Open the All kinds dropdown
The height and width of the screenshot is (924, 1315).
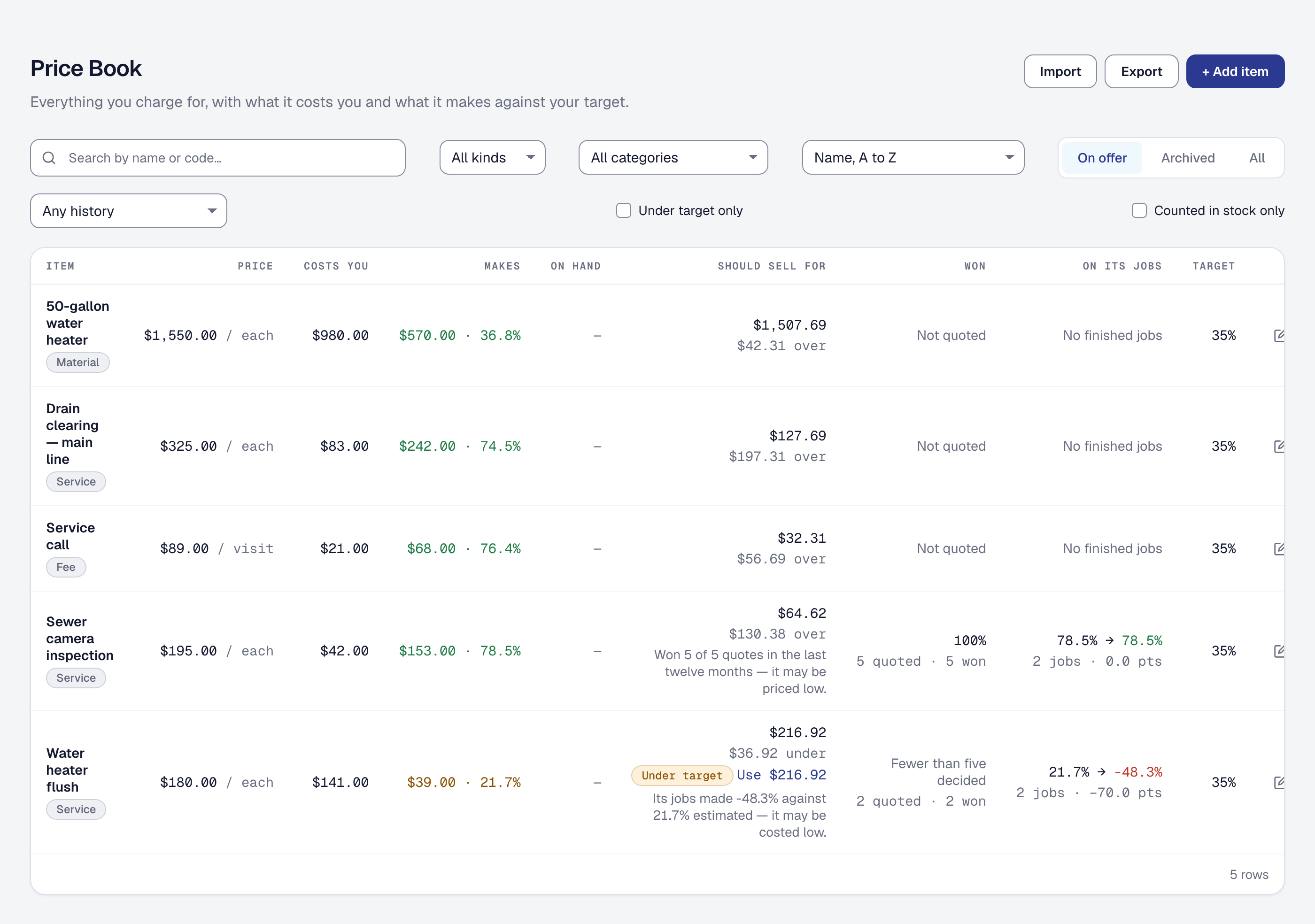[x=492, y=157]
